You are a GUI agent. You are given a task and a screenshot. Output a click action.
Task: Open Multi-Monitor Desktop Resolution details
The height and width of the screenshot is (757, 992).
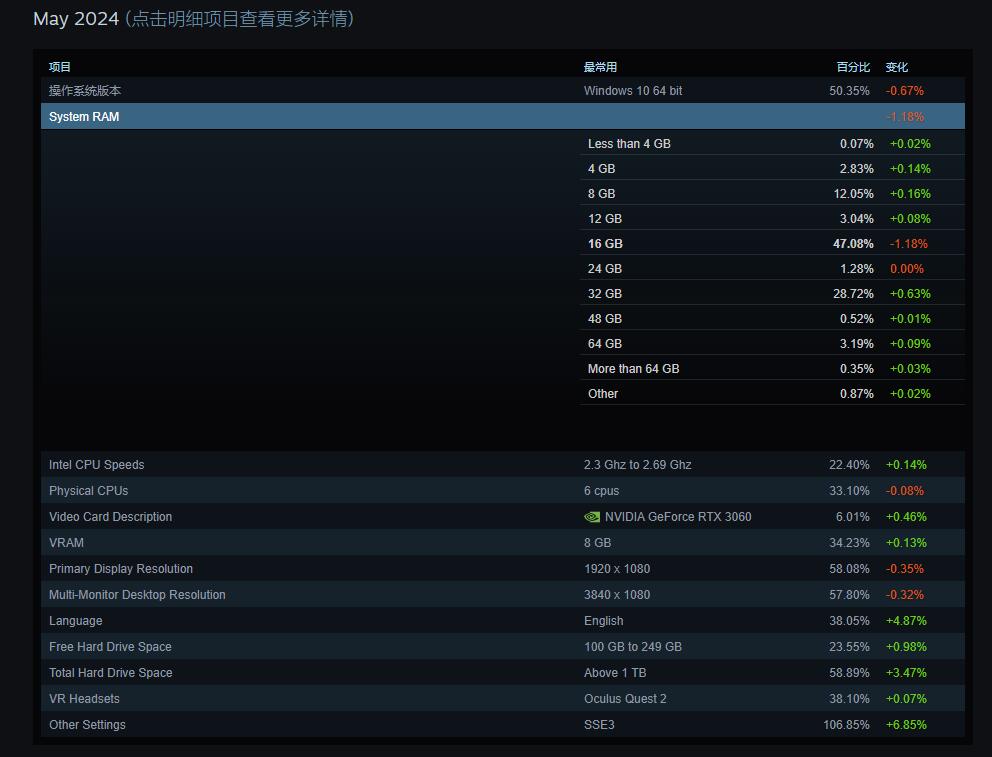tap(137, 595)
